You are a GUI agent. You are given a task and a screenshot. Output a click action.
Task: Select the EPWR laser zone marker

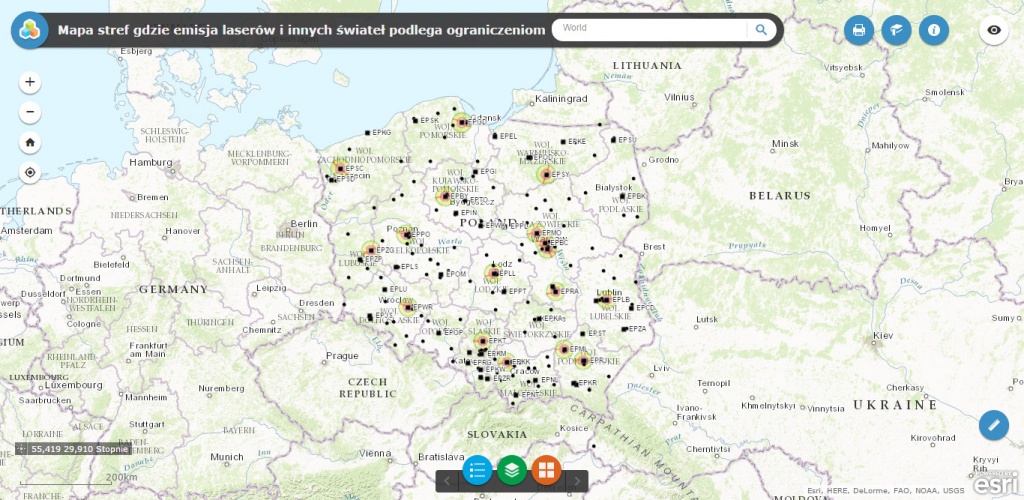point(408,306)
